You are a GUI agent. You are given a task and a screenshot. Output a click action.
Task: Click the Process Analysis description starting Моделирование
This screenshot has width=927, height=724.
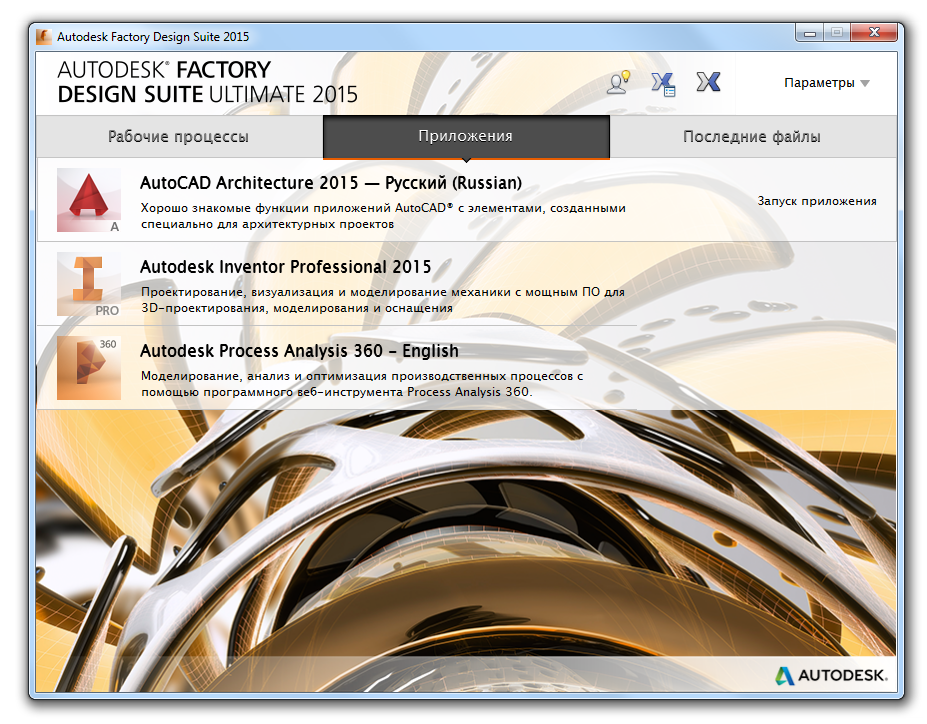click(x=362, y=384)
